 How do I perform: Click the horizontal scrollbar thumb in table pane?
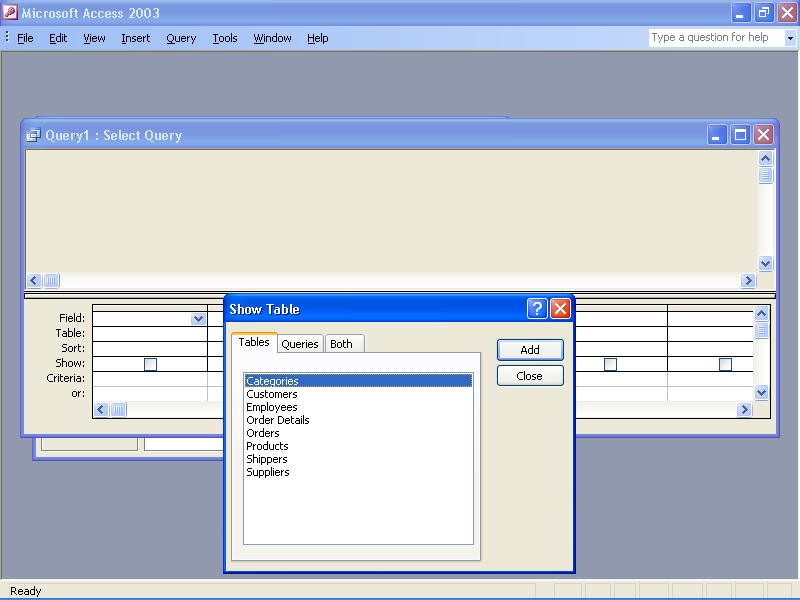coord(51,280)
